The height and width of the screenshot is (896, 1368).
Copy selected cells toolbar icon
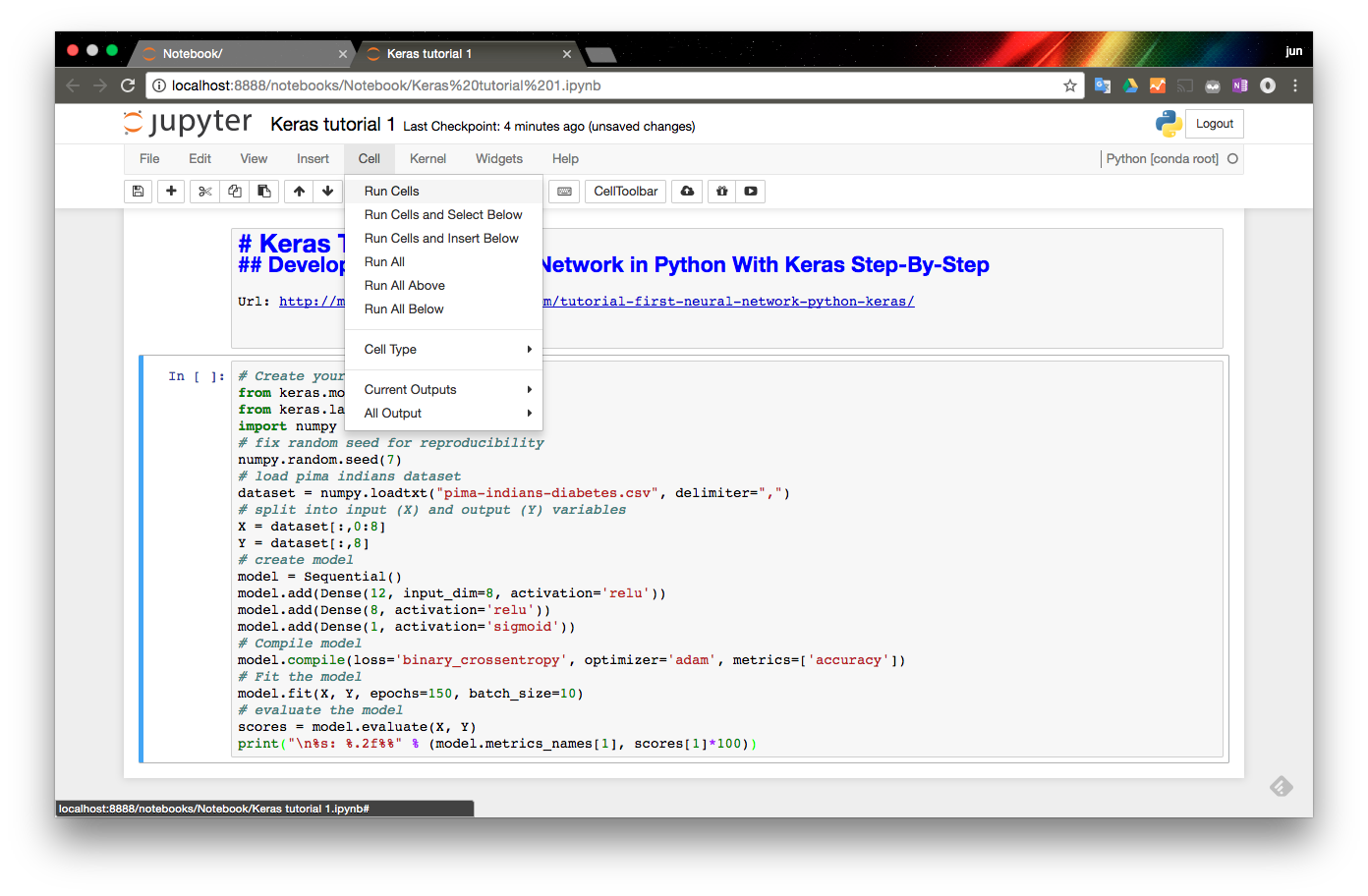[x=234, y=192]
